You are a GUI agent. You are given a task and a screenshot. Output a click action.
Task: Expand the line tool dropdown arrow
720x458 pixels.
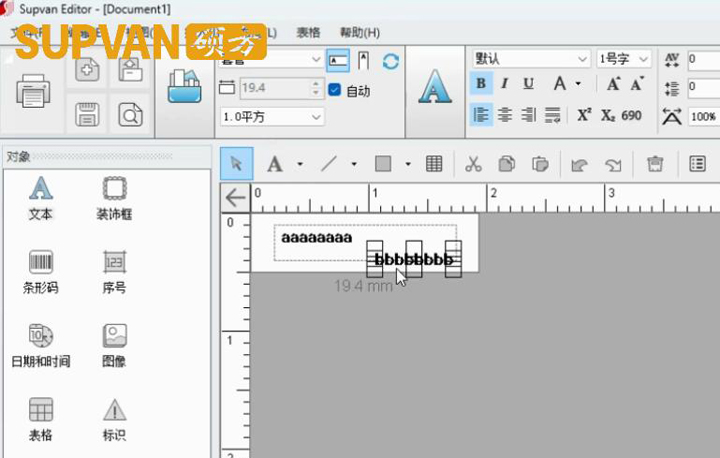point(354,164)
